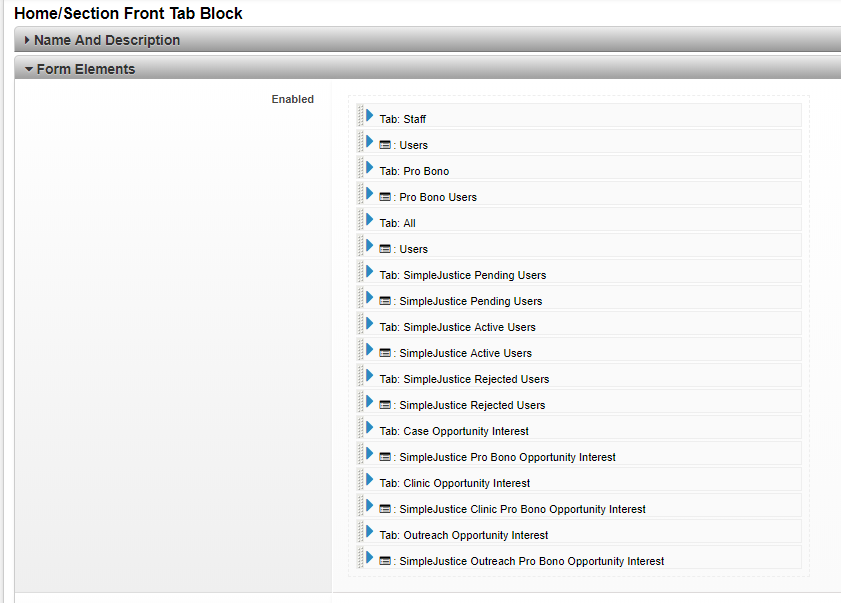The image size is (841, 603).
Task: Expand Tab: SimpleJustice Active Users triangle
Action: (x=370, y=323)
